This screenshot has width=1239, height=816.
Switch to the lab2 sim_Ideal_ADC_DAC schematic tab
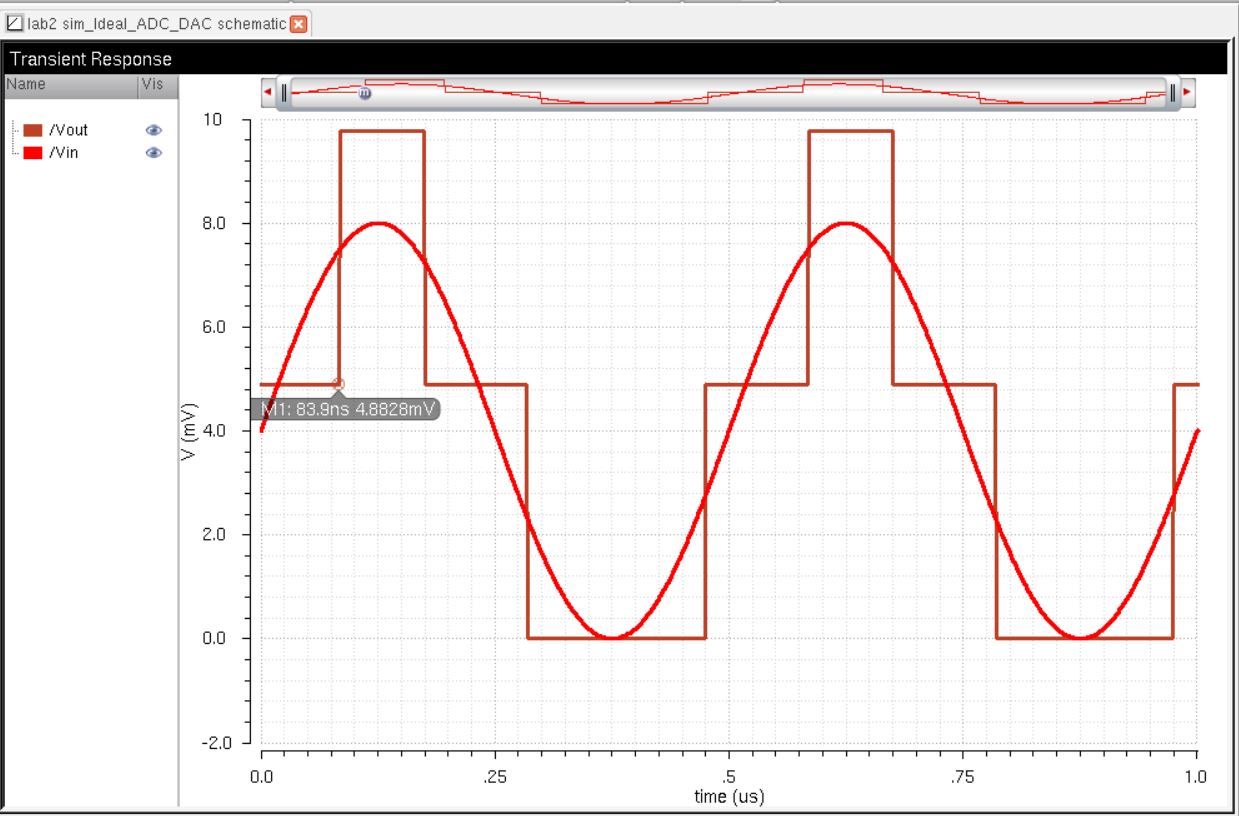157,24
